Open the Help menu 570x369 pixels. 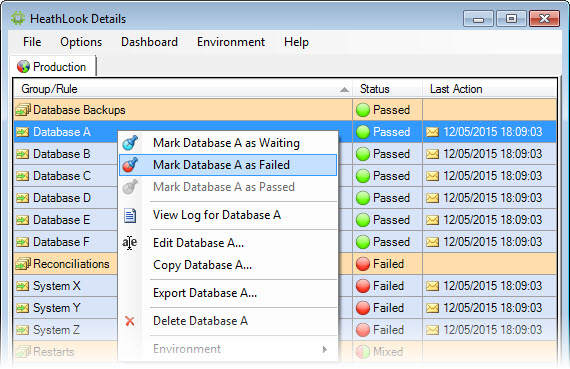pos(296,42)
